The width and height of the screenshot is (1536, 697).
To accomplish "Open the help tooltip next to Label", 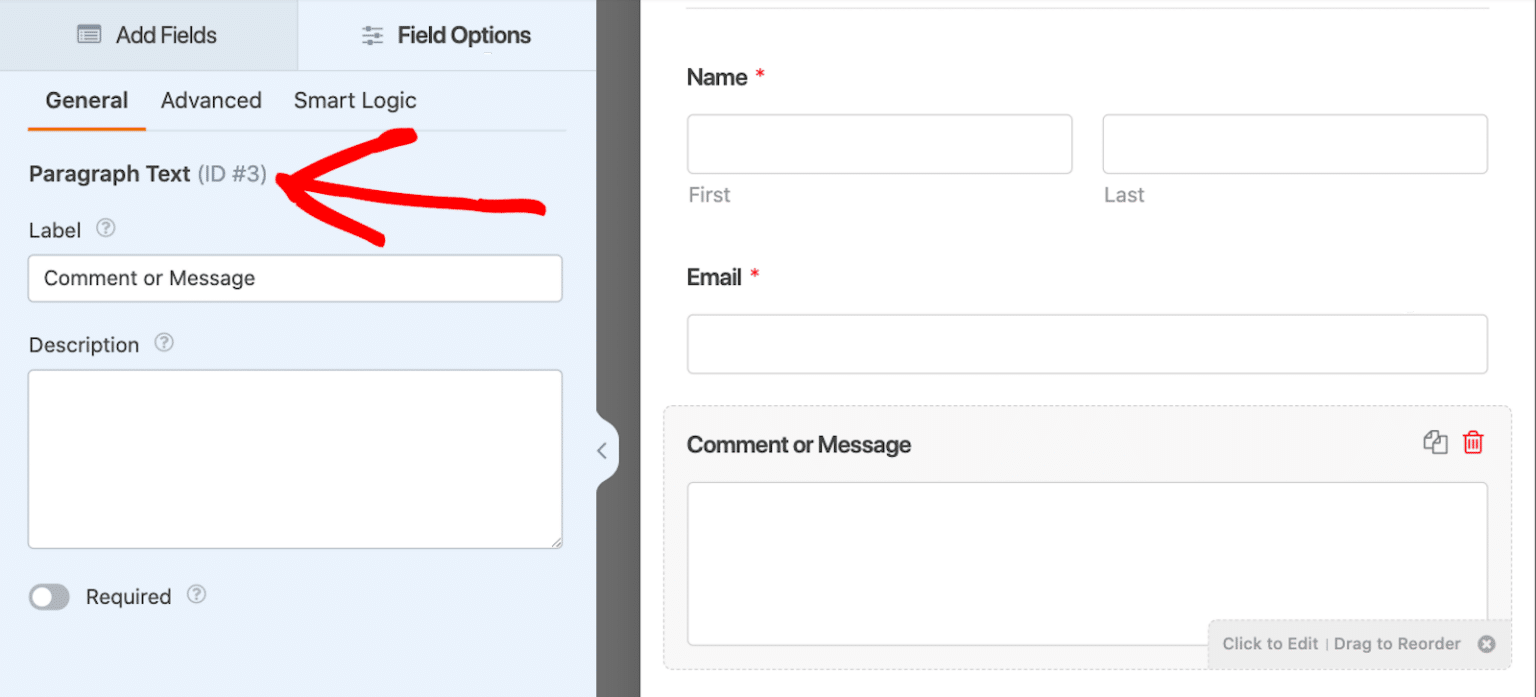I will click(105, 229).
